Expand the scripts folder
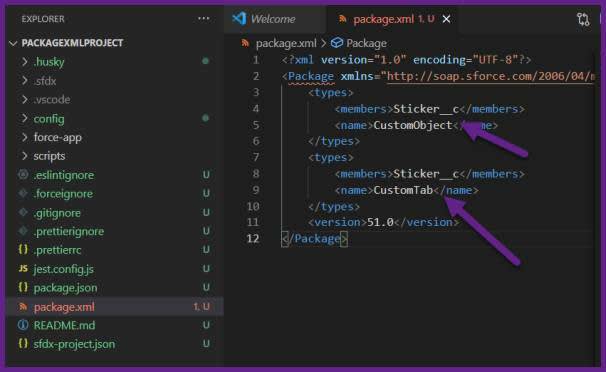The image size is (606, 372). coord(25,156)
